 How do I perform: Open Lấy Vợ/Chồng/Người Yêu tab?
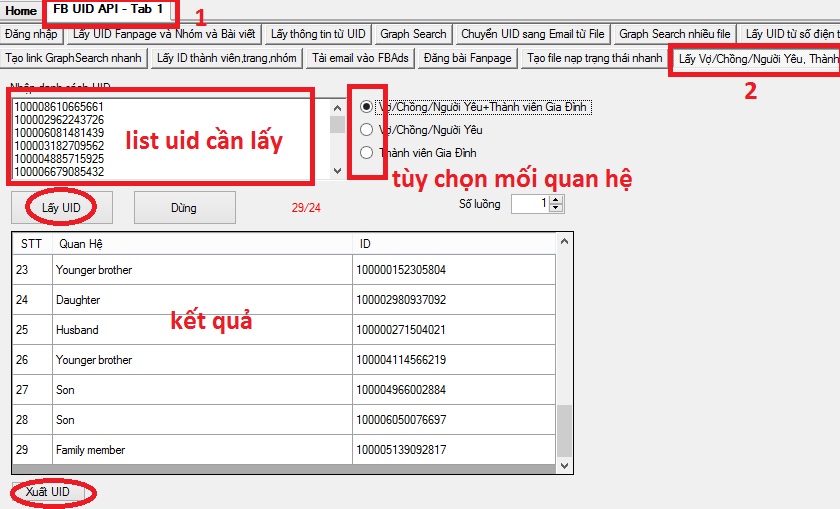756,58
